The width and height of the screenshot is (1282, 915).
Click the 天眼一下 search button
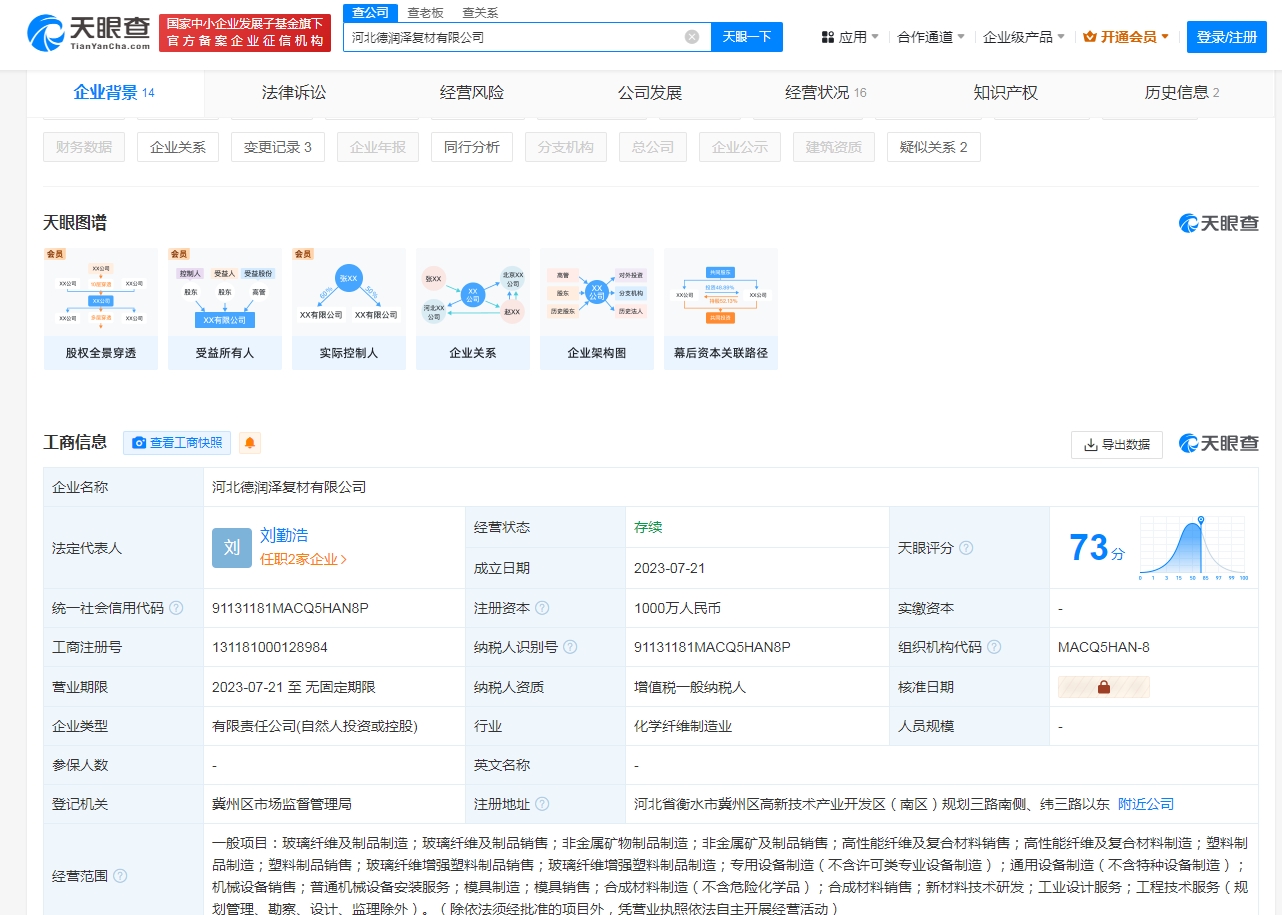747,37
